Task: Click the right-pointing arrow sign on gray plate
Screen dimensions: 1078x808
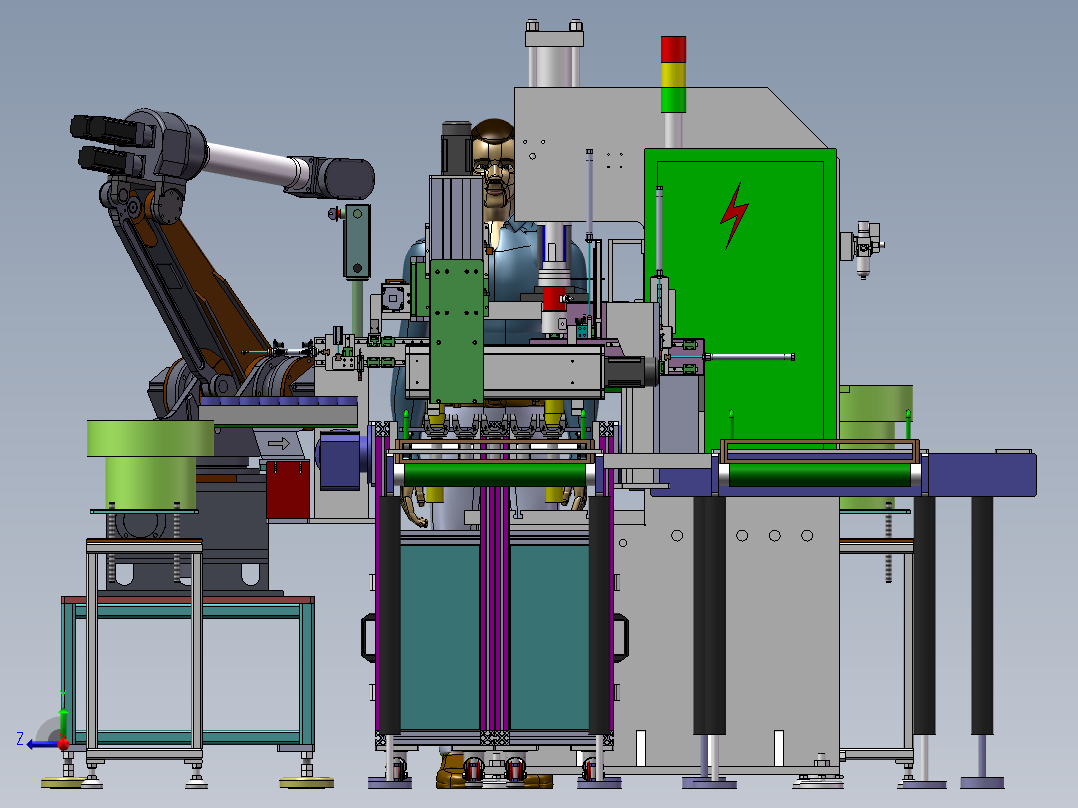Action: coord(278,444)
